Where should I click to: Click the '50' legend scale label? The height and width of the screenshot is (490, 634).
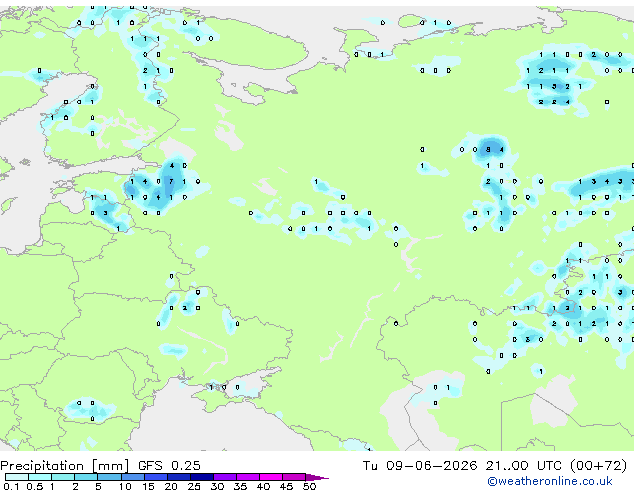(x=310, y=486)
